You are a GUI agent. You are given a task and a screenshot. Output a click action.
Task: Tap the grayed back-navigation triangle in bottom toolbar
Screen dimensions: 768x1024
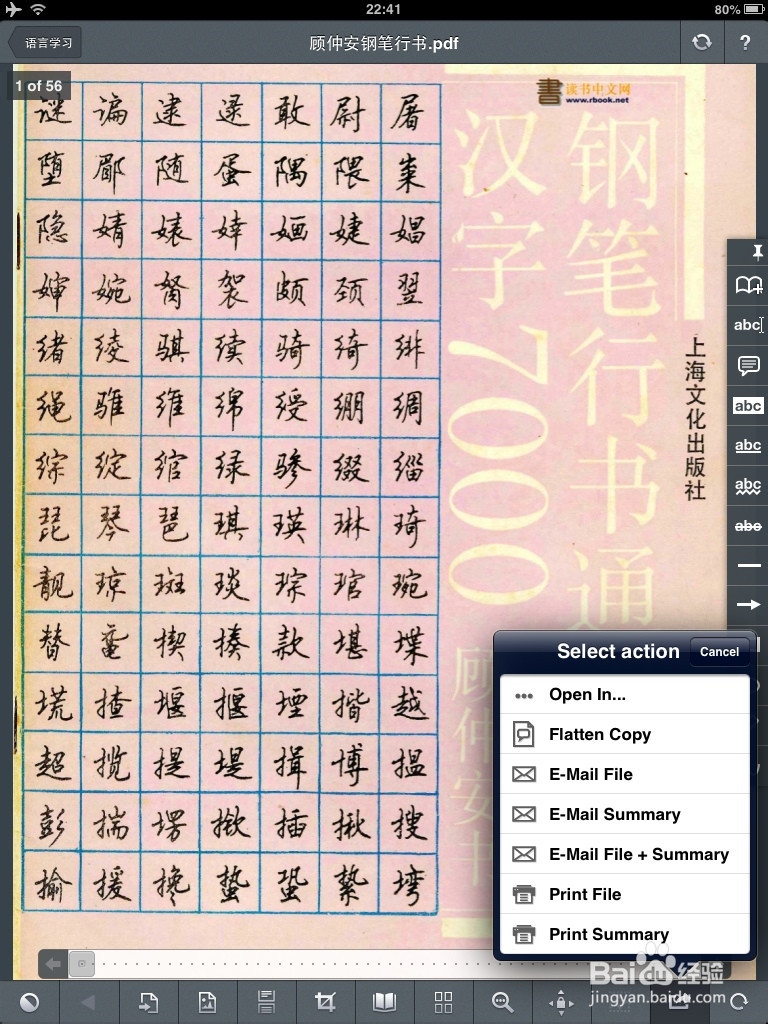(88, 1002)
